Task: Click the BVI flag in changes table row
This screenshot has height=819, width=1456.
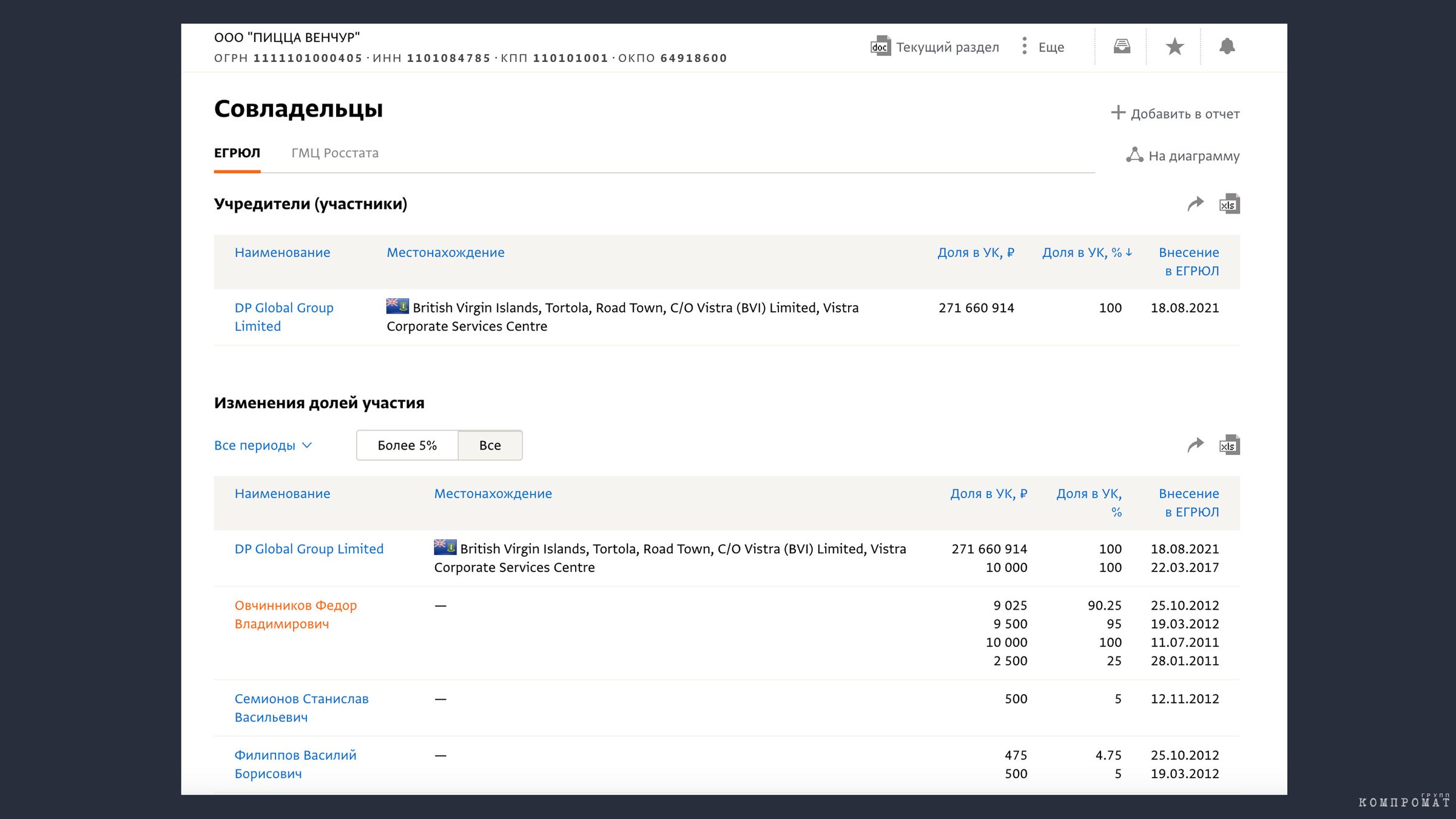Action: tap(445, 547)
